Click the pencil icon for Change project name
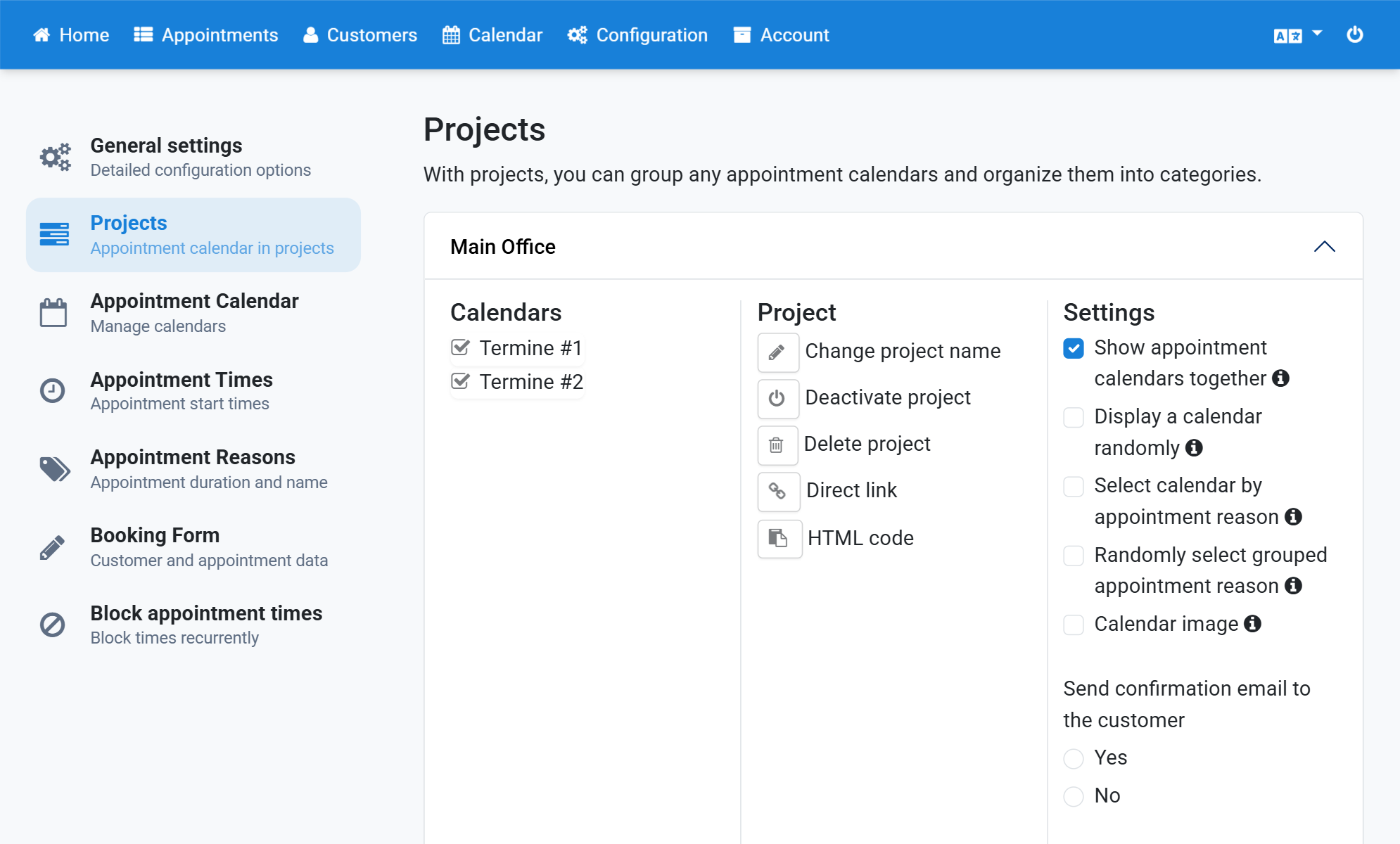This screenshot has height=844, width=1400. pos(777,352)
